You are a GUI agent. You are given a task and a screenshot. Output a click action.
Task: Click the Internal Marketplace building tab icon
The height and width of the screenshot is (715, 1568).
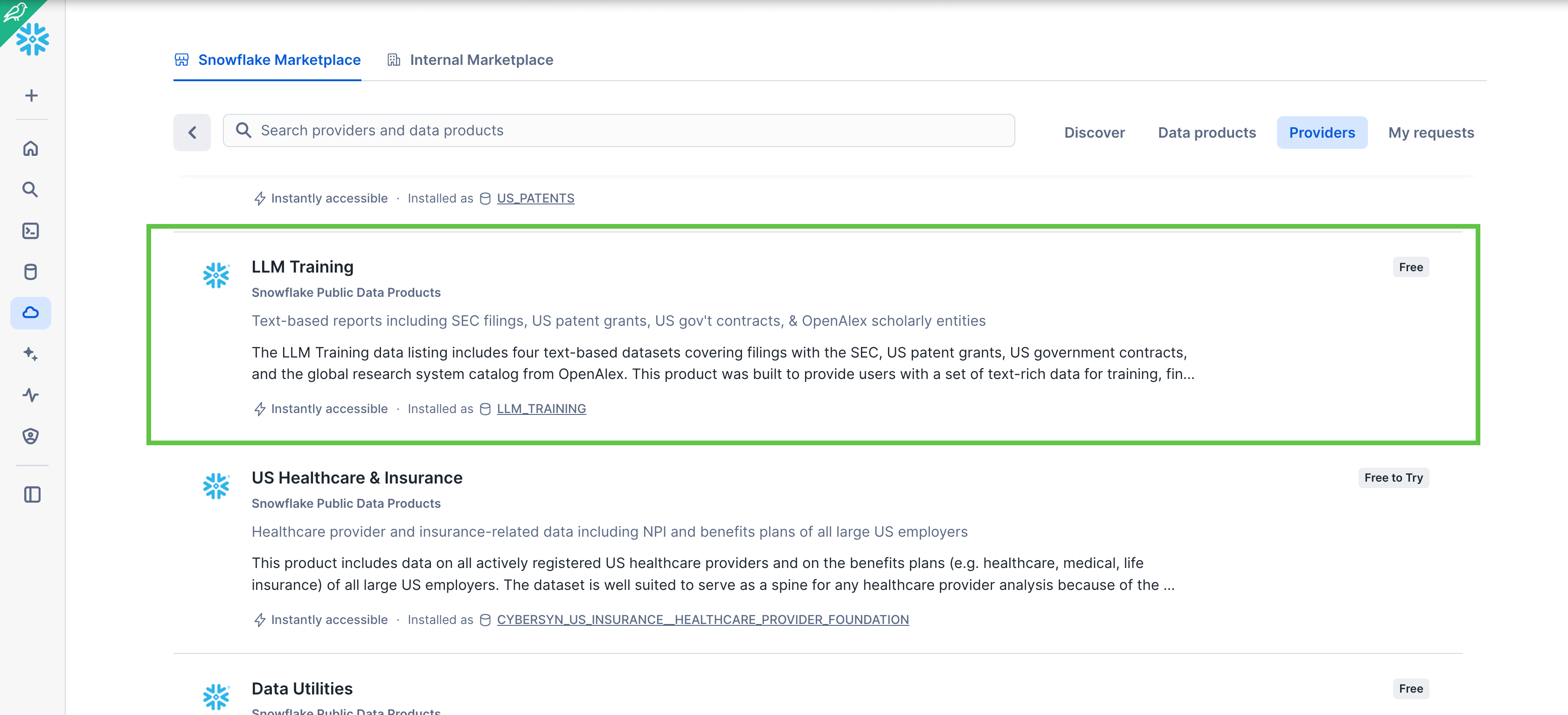394,60
